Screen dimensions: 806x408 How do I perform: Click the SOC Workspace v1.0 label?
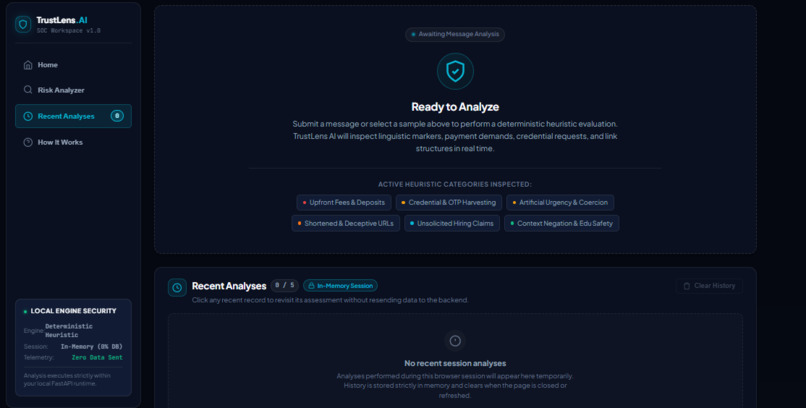[68, 31]
